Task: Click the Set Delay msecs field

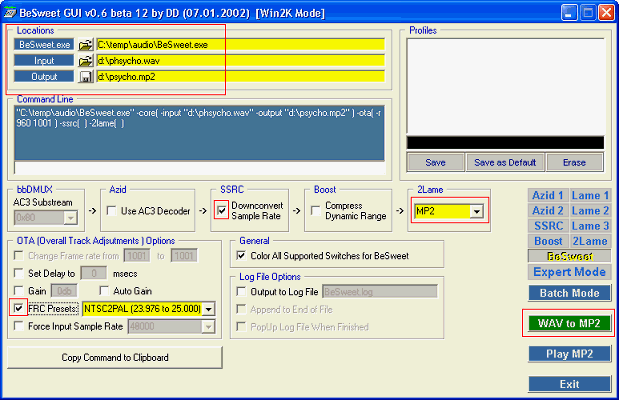Action: click(94, 273)
